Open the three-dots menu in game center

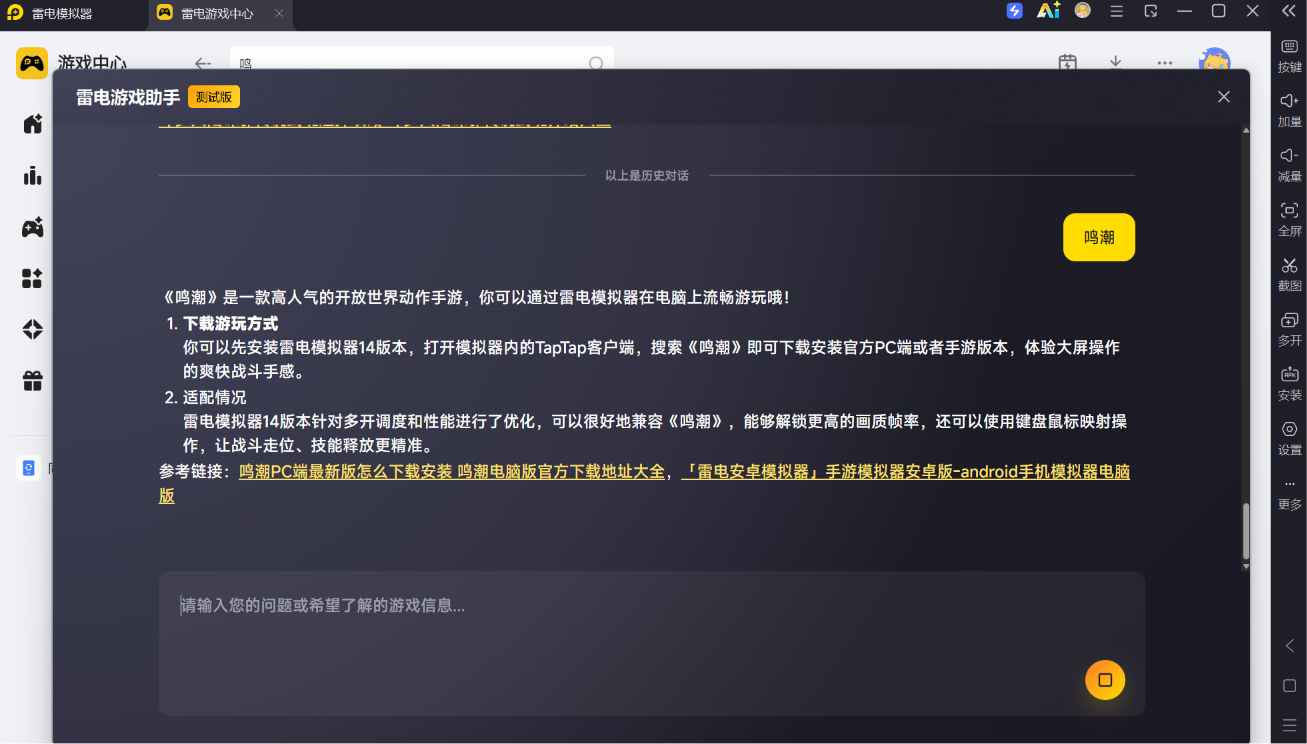(x=1165, y=62)
